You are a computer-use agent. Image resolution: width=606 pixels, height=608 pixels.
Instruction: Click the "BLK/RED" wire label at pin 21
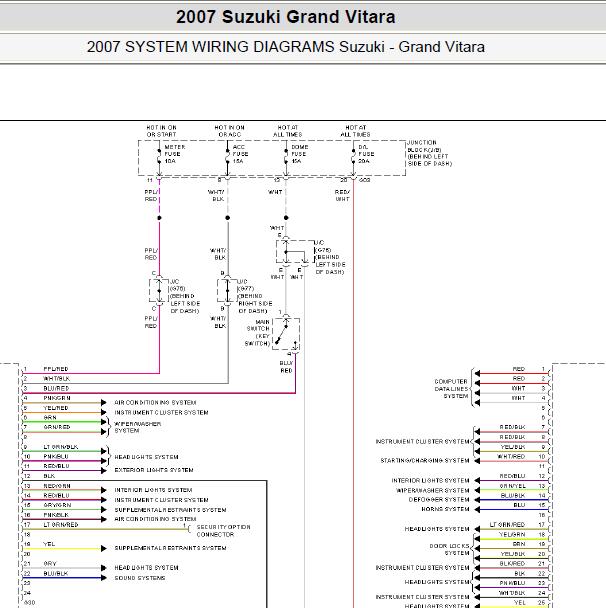click(x=513, y=563)
